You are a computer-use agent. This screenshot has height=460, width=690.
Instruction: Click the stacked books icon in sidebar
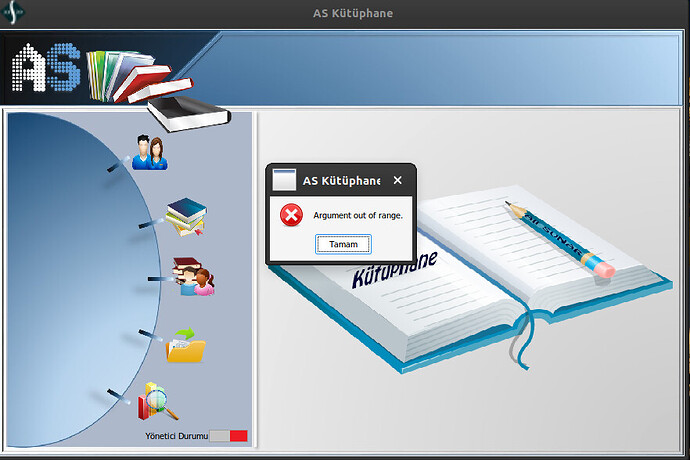(185, 218)
